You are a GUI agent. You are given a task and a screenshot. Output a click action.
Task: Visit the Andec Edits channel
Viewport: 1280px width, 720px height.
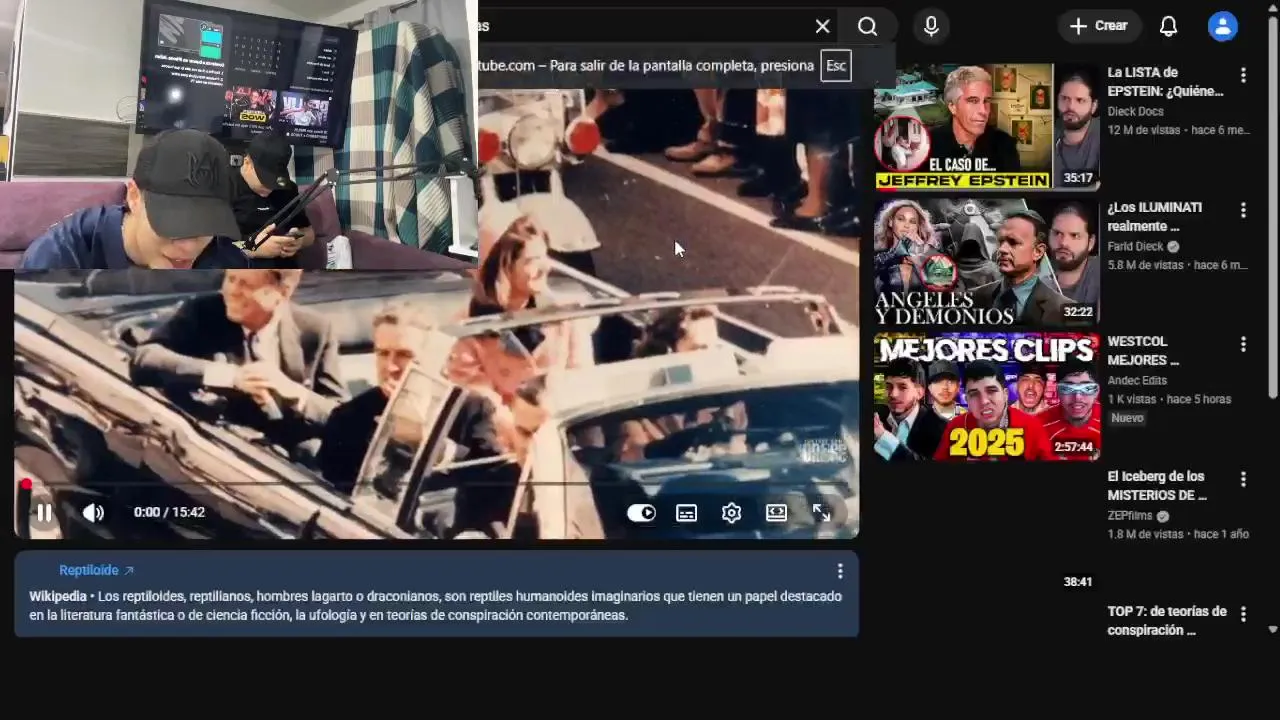pos(1137,381)
